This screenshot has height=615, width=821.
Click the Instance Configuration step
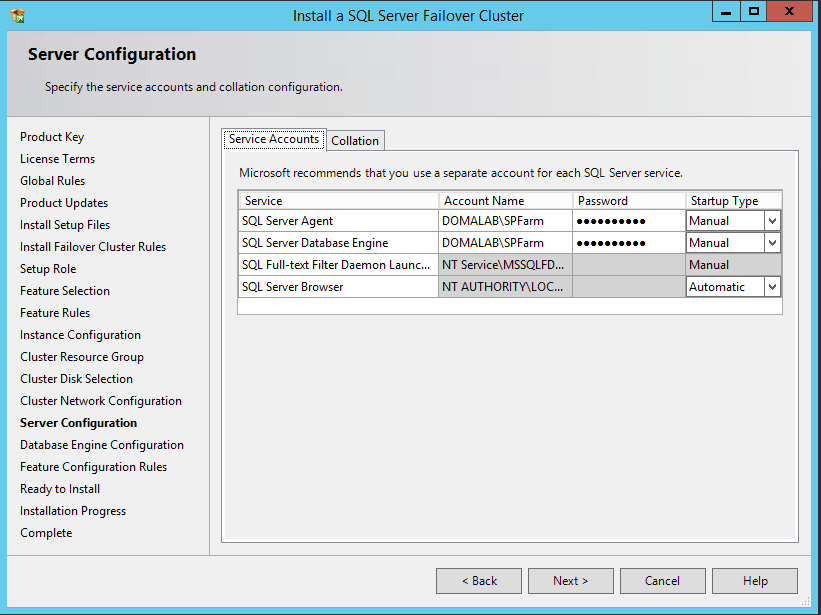(x=80, y=335)
